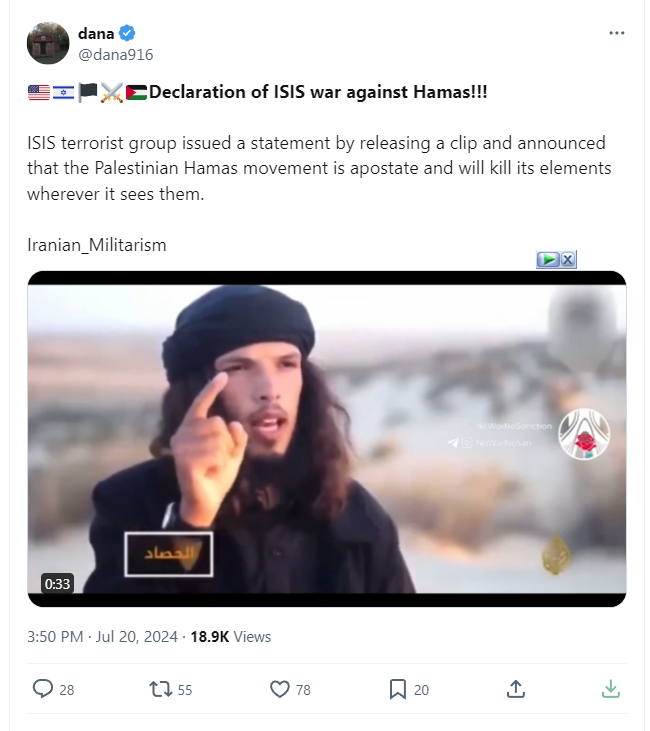Screen dimensions: 650x731
Task: Play the embedded video clip
Action: pos(326,439)
